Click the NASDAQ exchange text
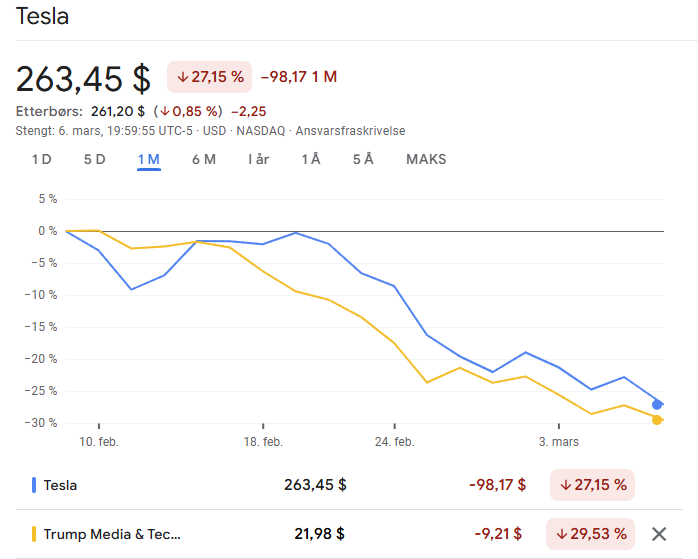This screenshot has width=698, height=559. [x=260, y=131]
